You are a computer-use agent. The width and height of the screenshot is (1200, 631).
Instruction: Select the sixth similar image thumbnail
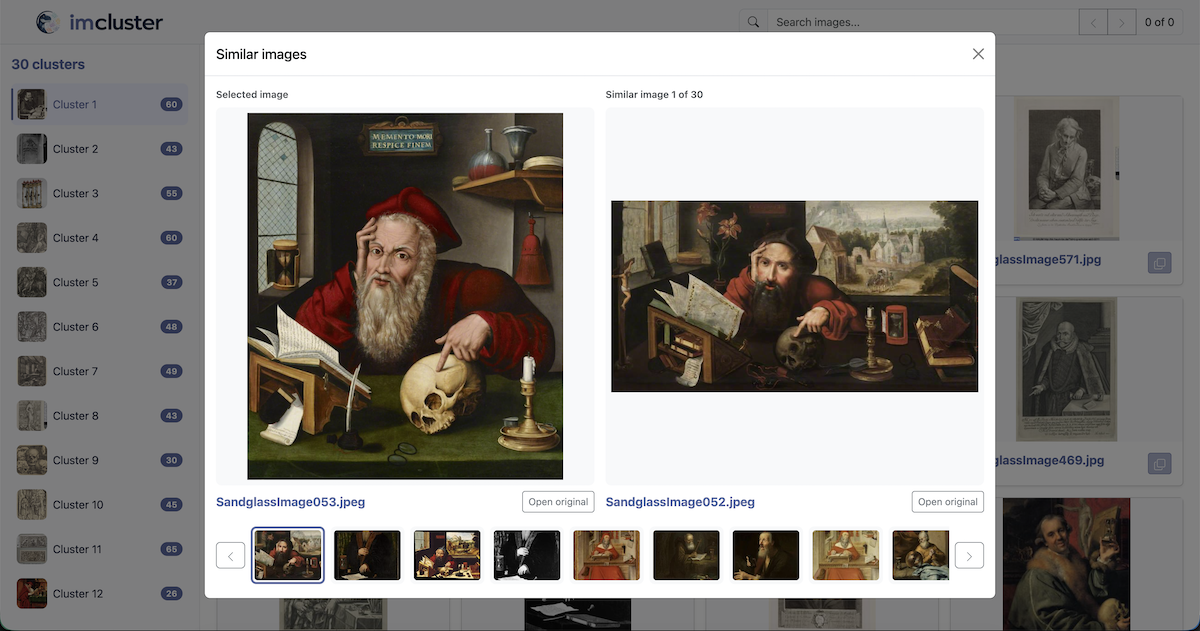pos(686,555)
